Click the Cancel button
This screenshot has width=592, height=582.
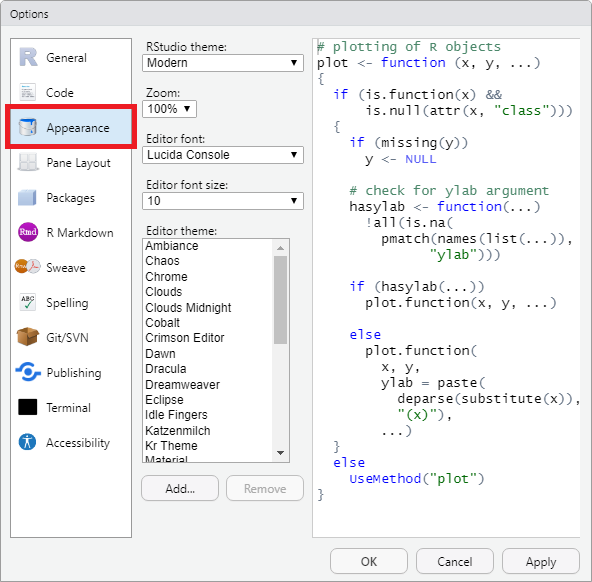point(455,561)
